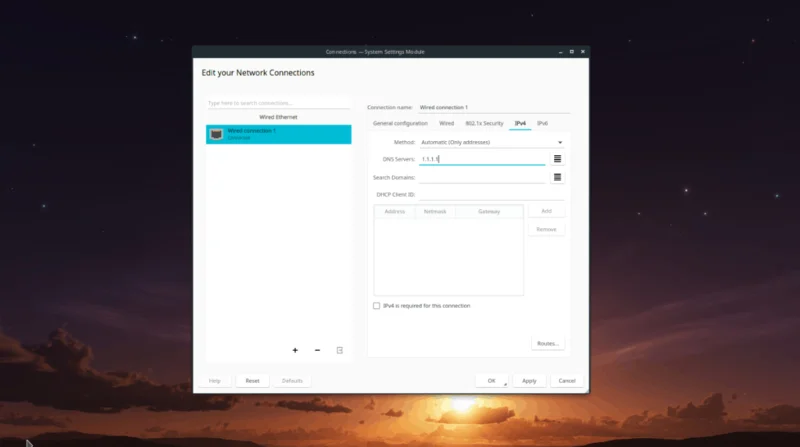Screen dimensions: 800x447
Task: Open Search Domains list editor icon
Action: coord(557,177)
